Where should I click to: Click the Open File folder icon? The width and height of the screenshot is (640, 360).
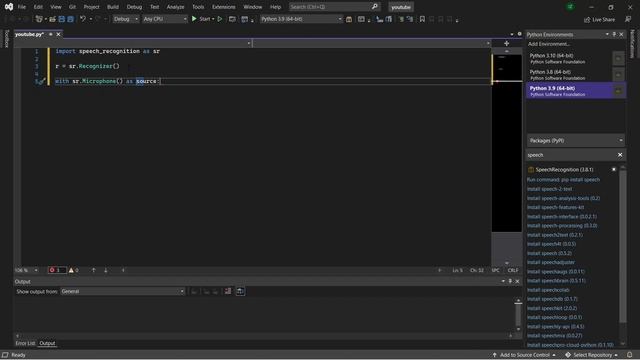tap(53, 19)
